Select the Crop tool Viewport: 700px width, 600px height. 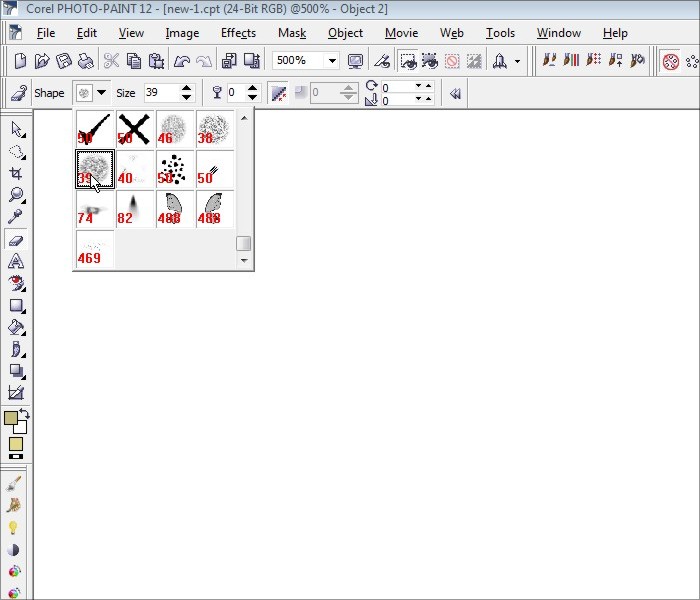(x=16, y=174)
